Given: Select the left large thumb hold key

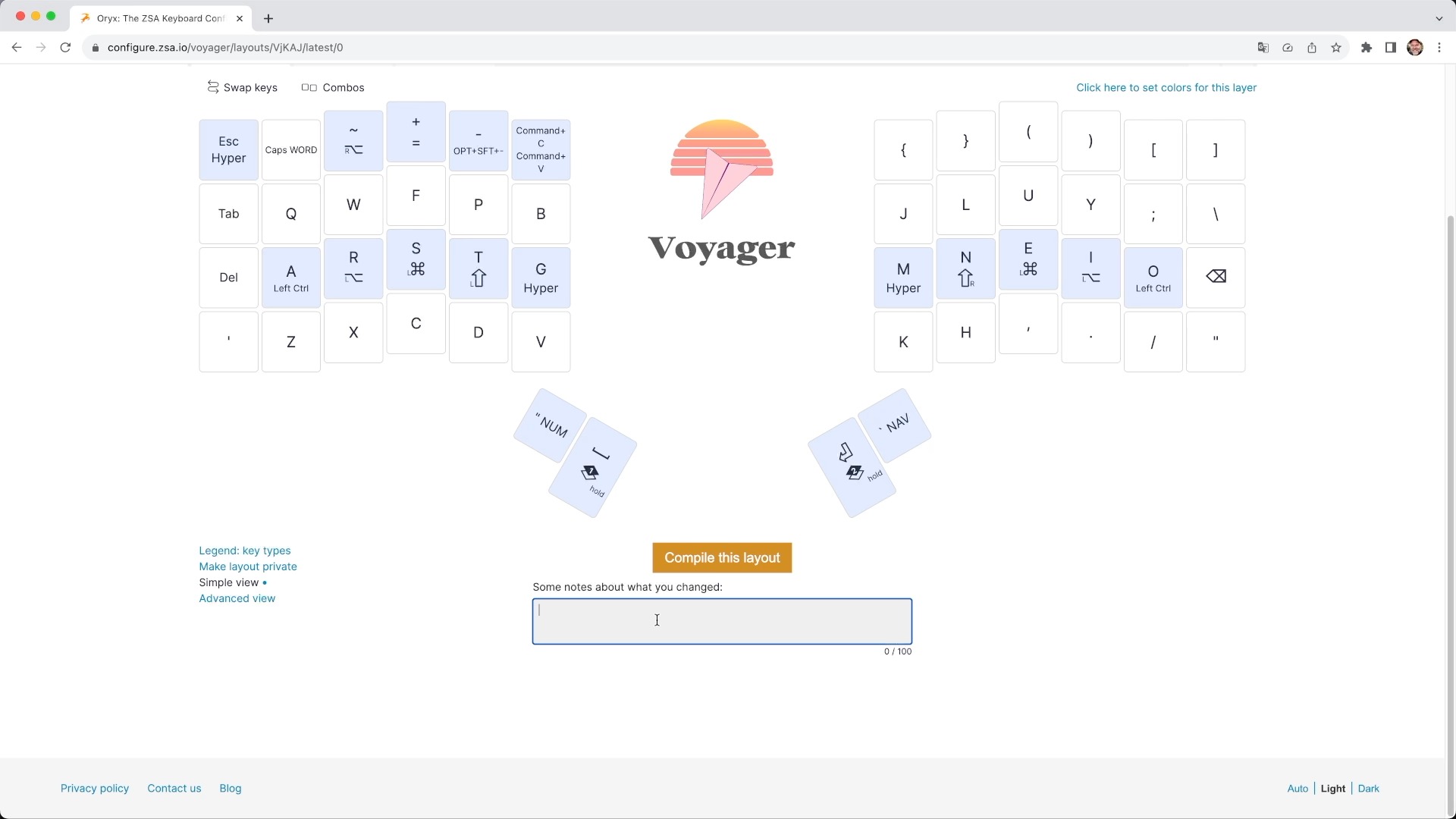Looking at the screenshot, I should 592,468.
